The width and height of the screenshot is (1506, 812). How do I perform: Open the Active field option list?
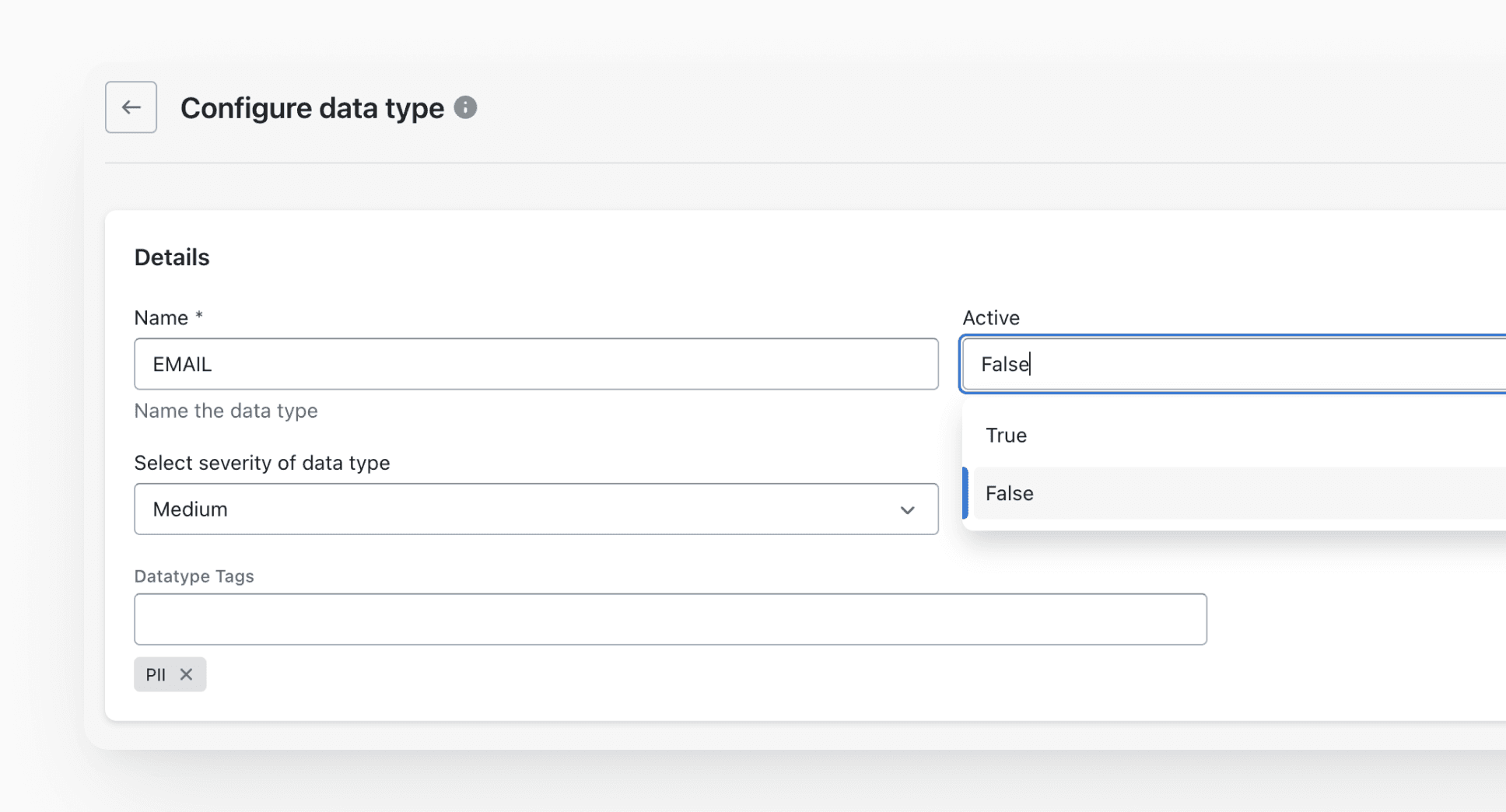(1229, 363)
